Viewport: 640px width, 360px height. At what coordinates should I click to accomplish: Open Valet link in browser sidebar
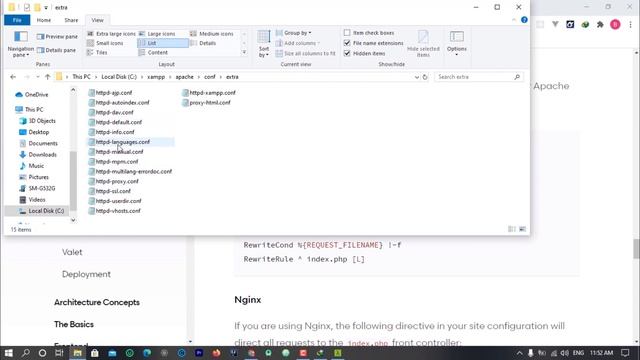click(x=72, y=252)
